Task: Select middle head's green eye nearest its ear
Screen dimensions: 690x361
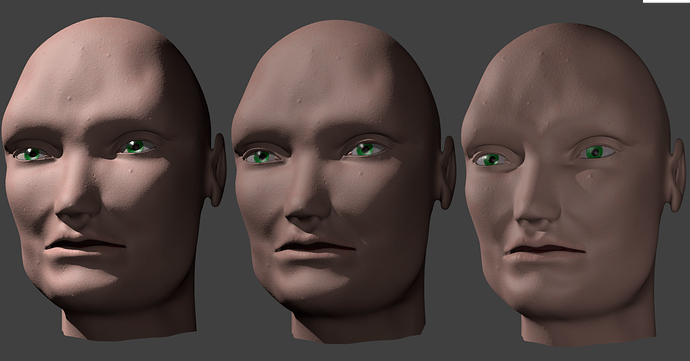Action: coord(365,150)
